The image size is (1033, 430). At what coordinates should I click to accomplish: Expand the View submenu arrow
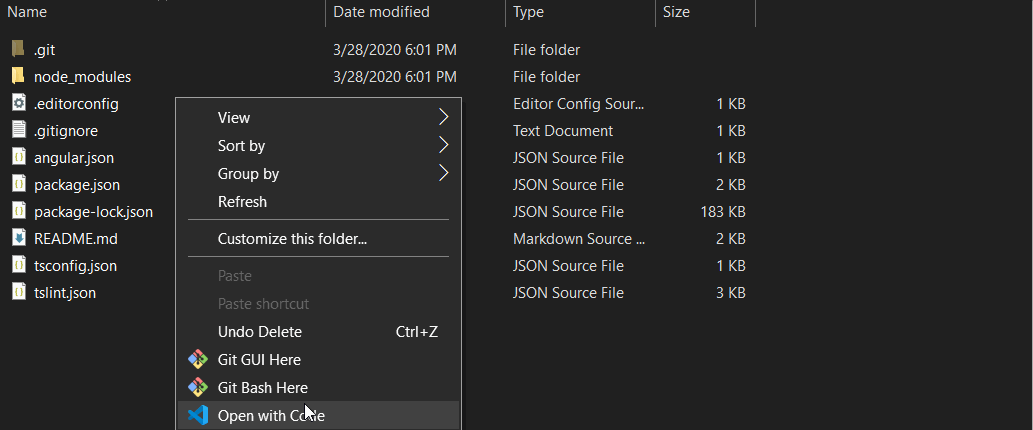(443, 117)
